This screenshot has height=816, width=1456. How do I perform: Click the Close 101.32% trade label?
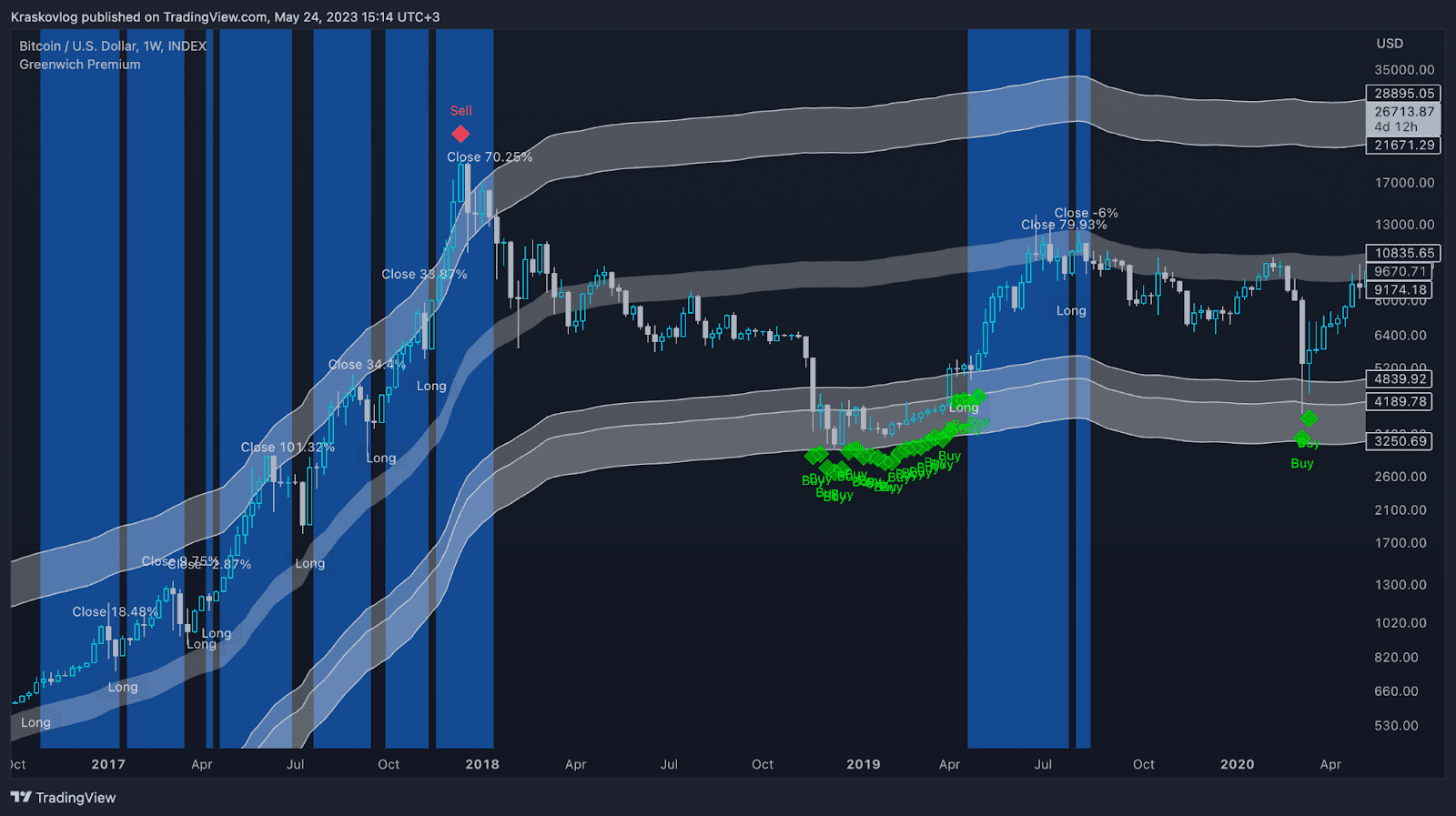288,448
